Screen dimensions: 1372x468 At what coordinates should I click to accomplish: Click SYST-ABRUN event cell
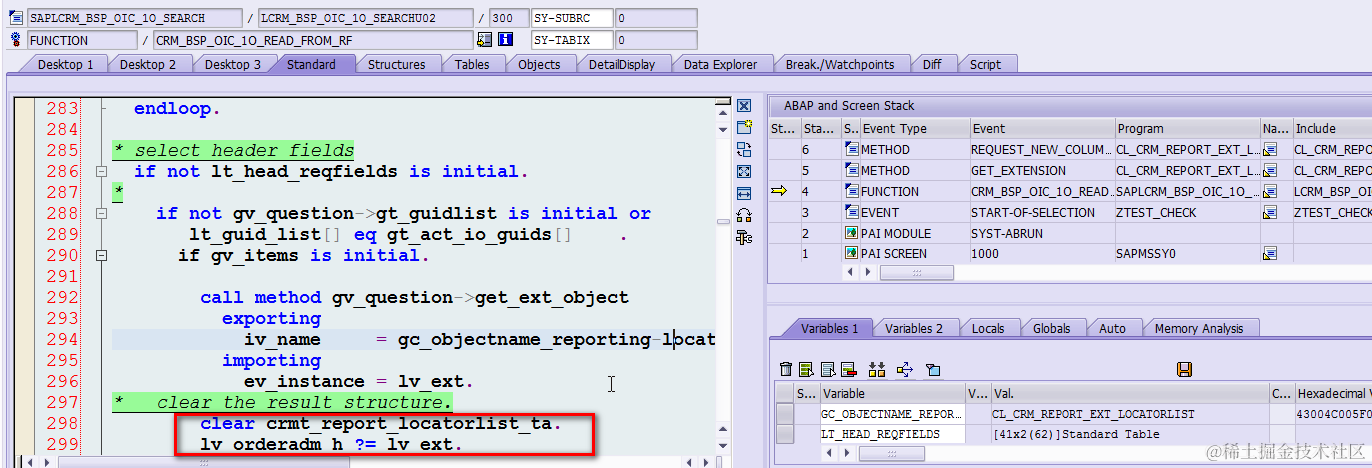1042,233
